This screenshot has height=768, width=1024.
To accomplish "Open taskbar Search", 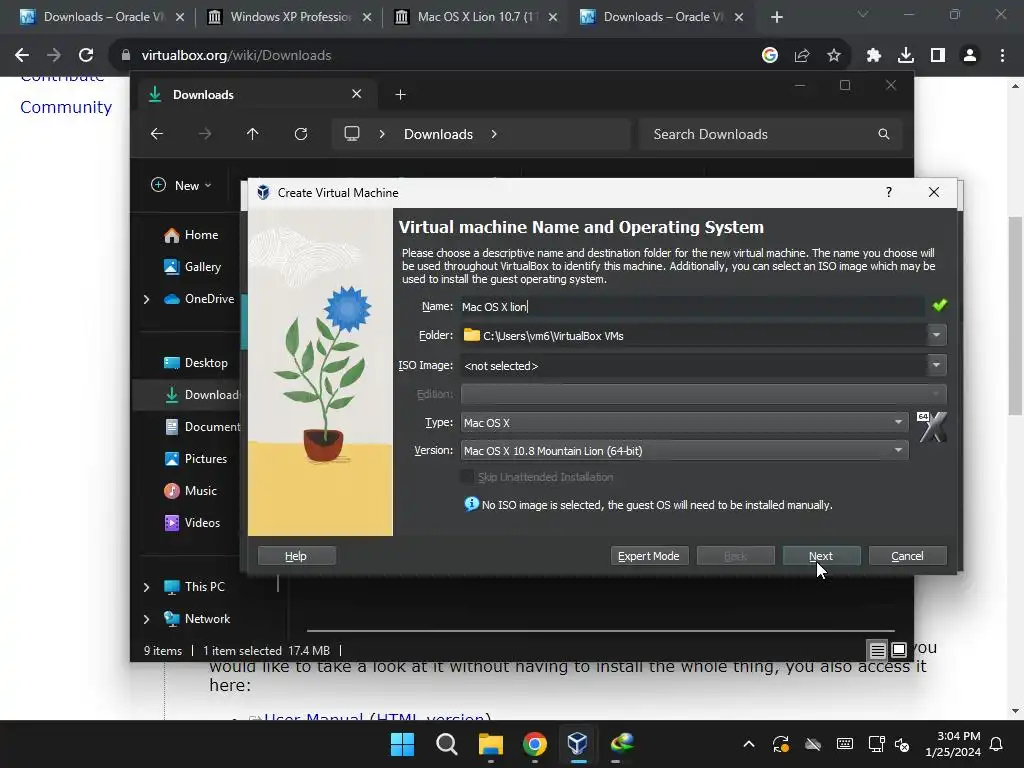I will [447, 744].
